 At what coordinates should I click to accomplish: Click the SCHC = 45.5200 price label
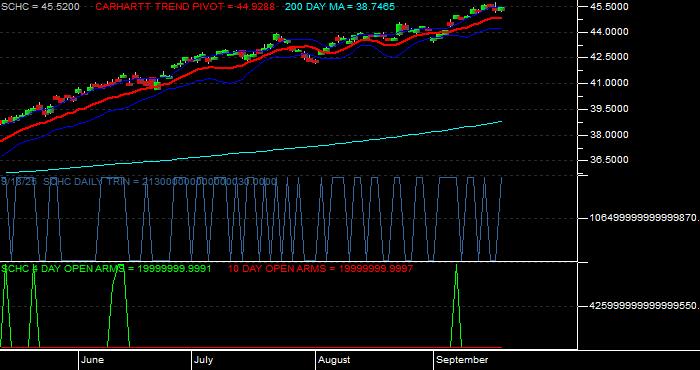coord(40,7)
